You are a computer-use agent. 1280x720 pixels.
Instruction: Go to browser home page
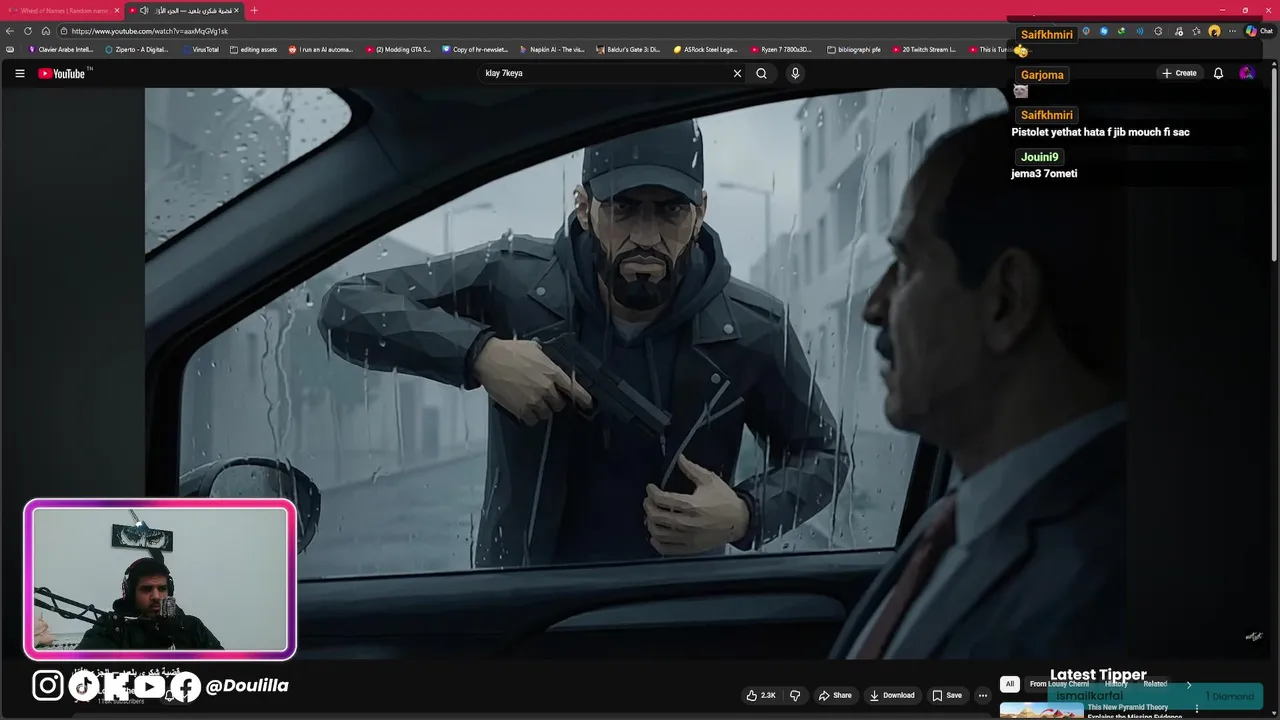coord(46,31)
